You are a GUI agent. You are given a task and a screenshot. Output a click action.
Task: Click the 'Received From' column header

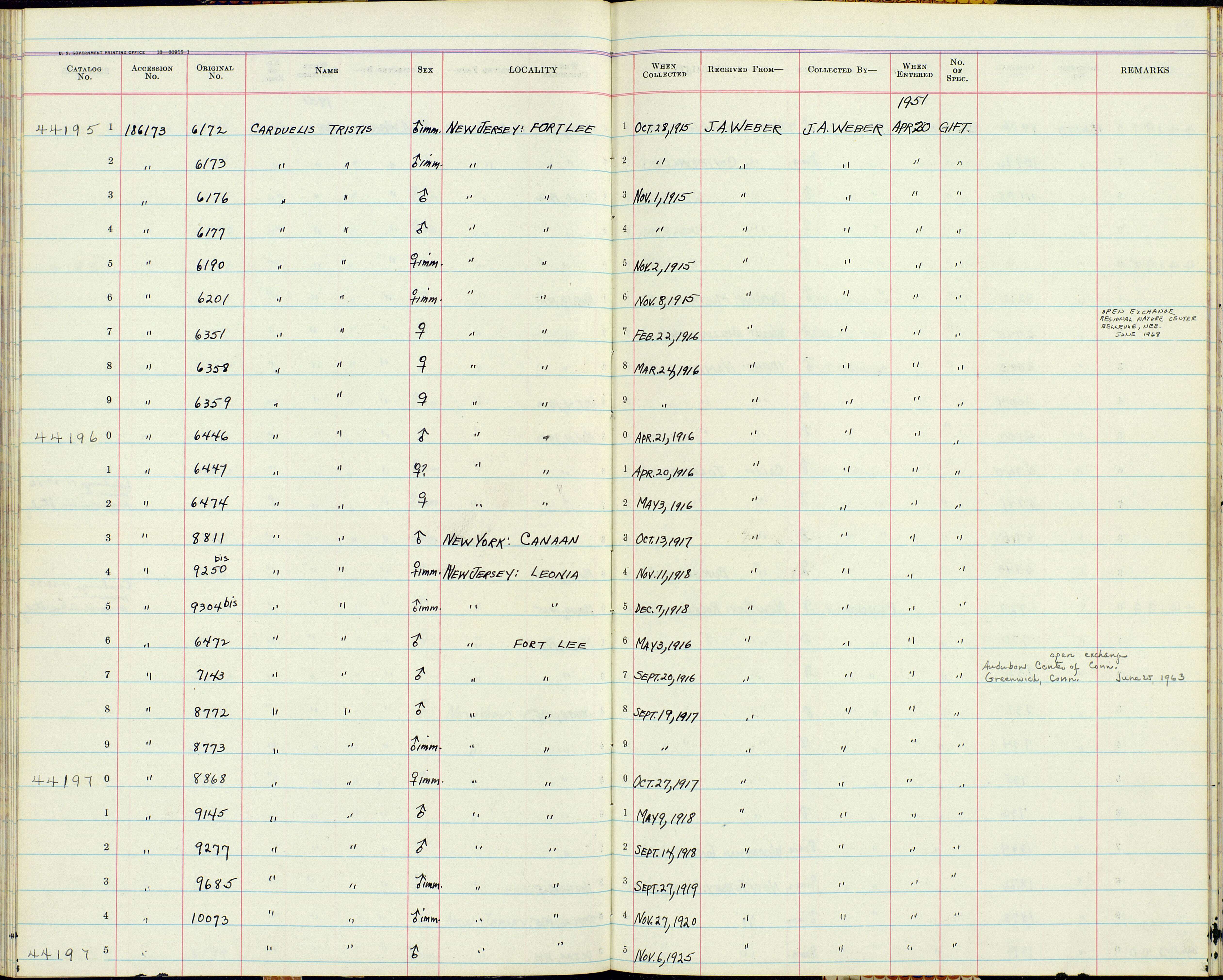click(745, 70)
